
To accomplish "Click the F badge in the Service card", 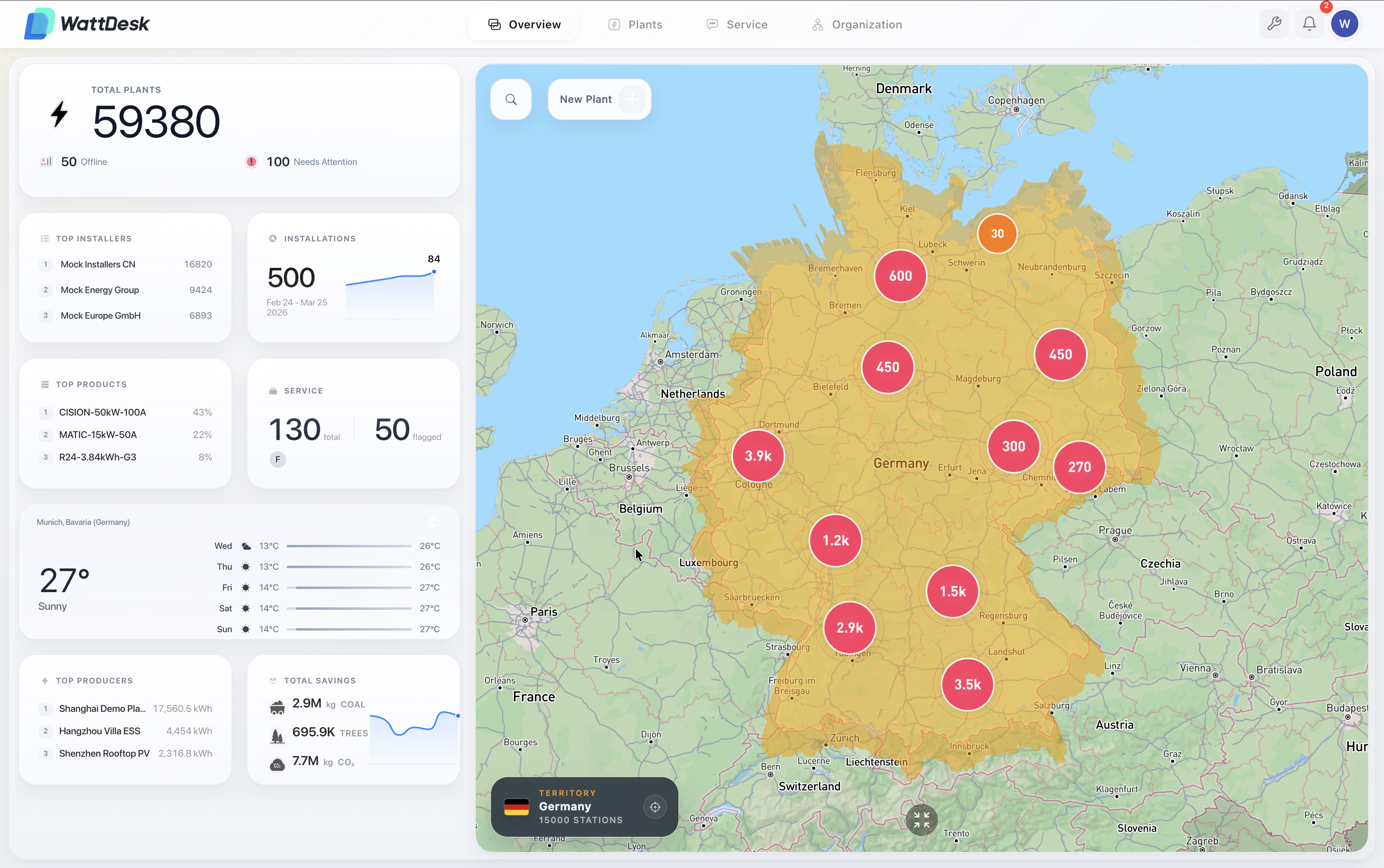I will [278, 459].
